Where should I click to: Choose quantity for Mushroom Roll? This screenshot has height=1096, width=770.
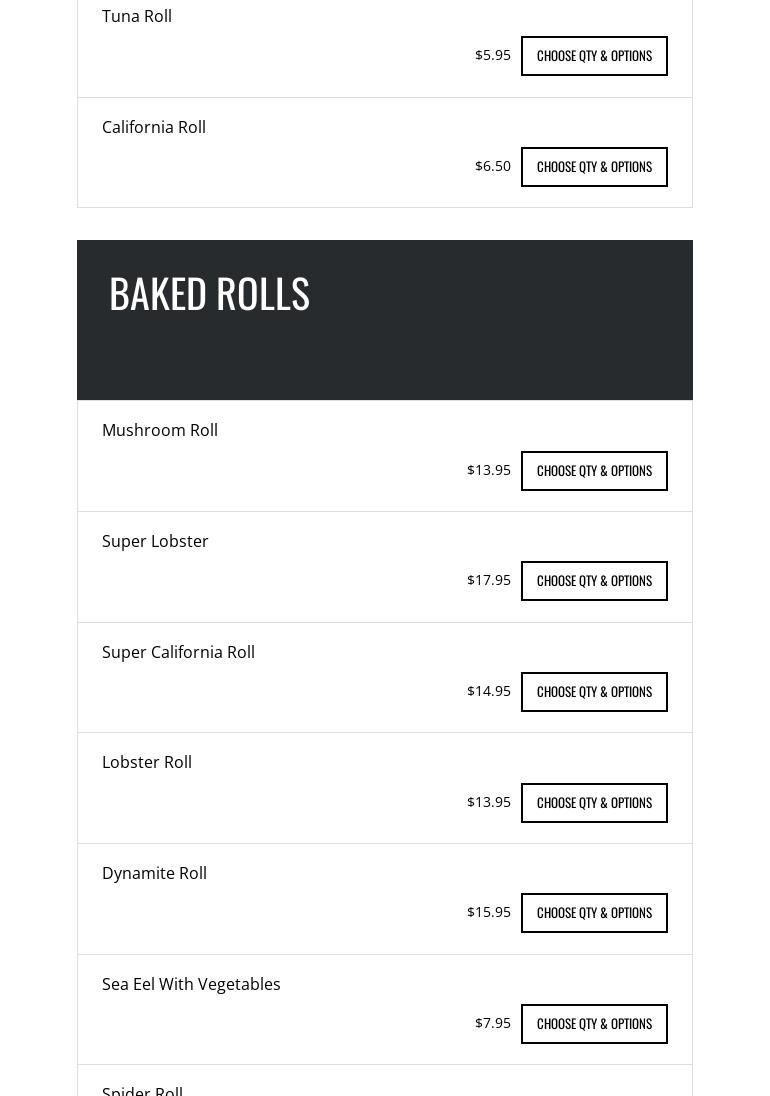594,471
